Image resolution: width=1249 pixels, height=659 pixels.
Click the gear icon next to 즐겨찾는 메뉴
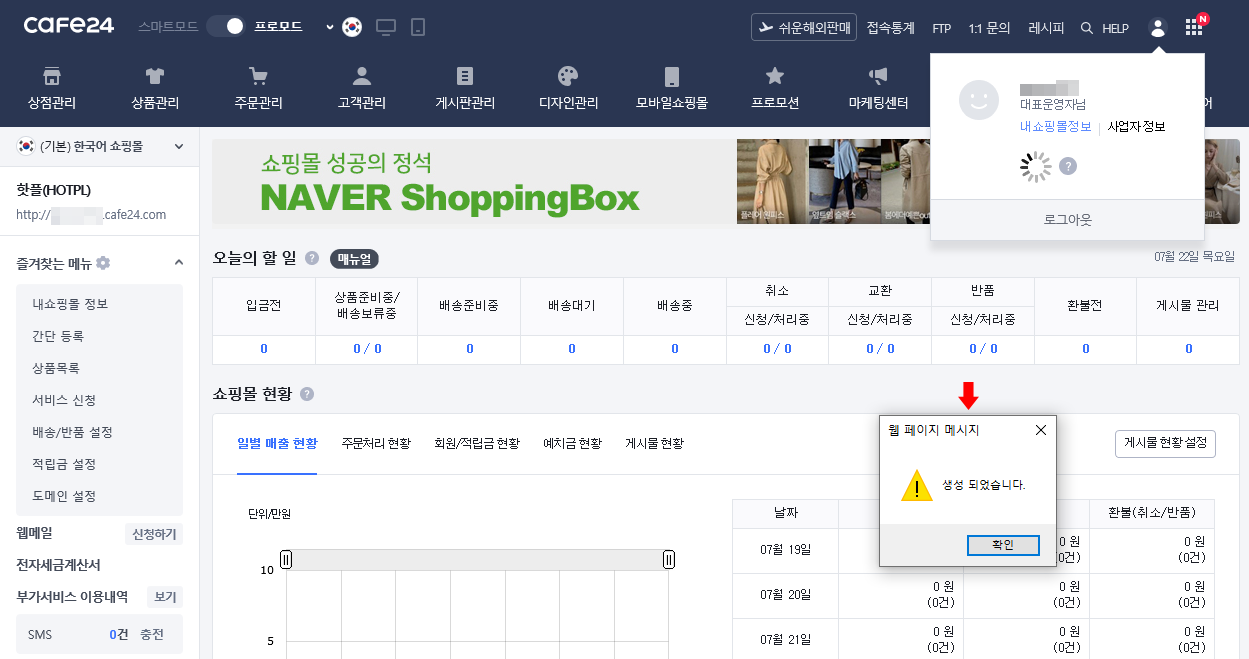(103, 264)
